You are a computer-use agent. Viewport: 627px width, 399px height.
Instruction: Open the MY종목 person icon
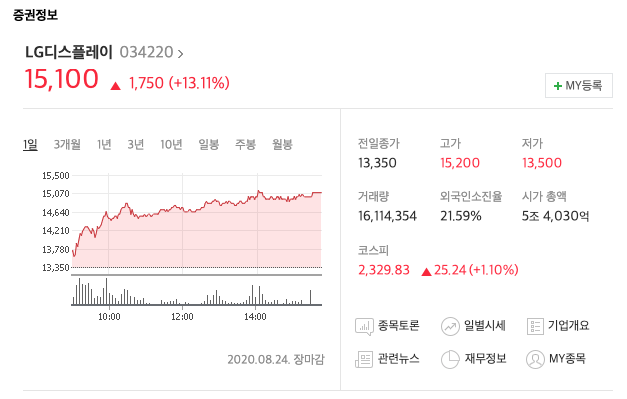click(x=535, y=359)
